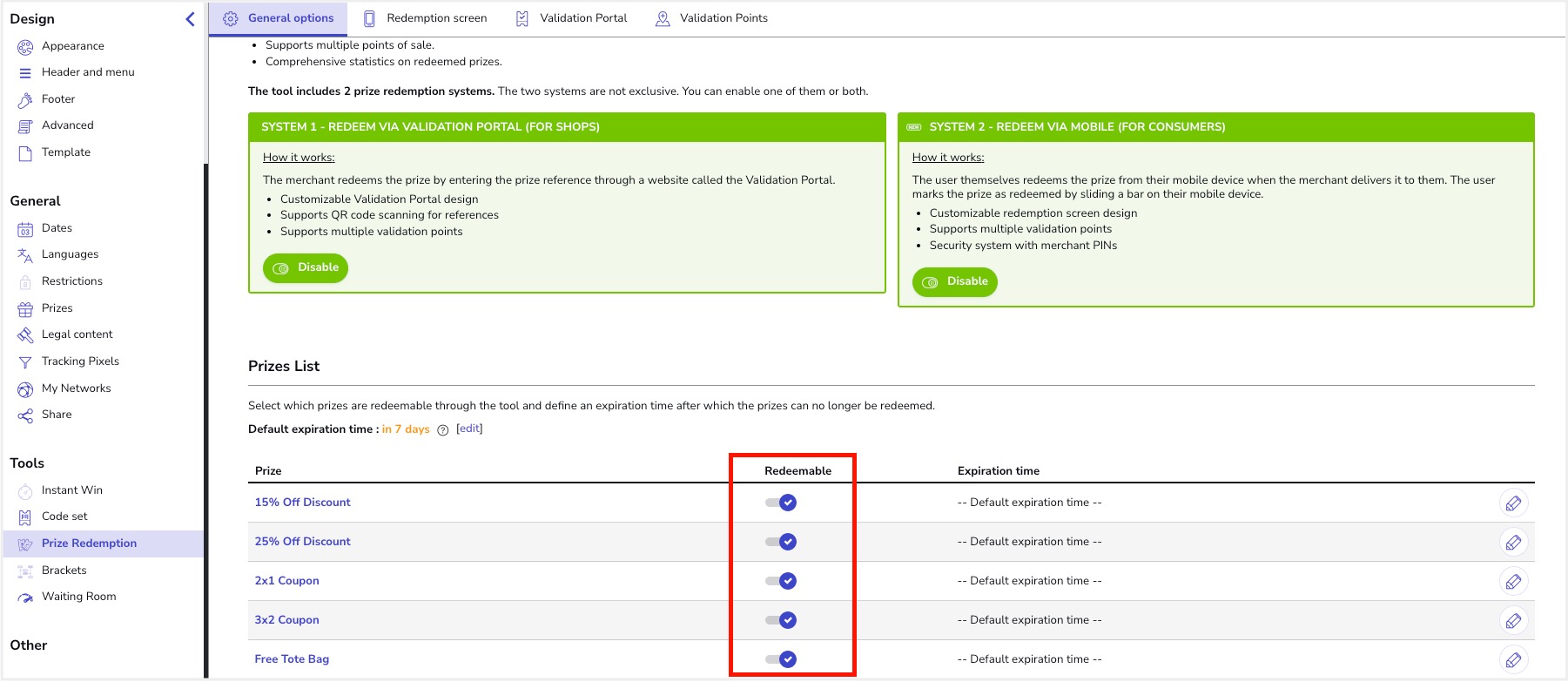Viewport: 1568px width, 682px height.
Task: Click the pencil edit icon for 15% Off Discount
Action: 1513,503
